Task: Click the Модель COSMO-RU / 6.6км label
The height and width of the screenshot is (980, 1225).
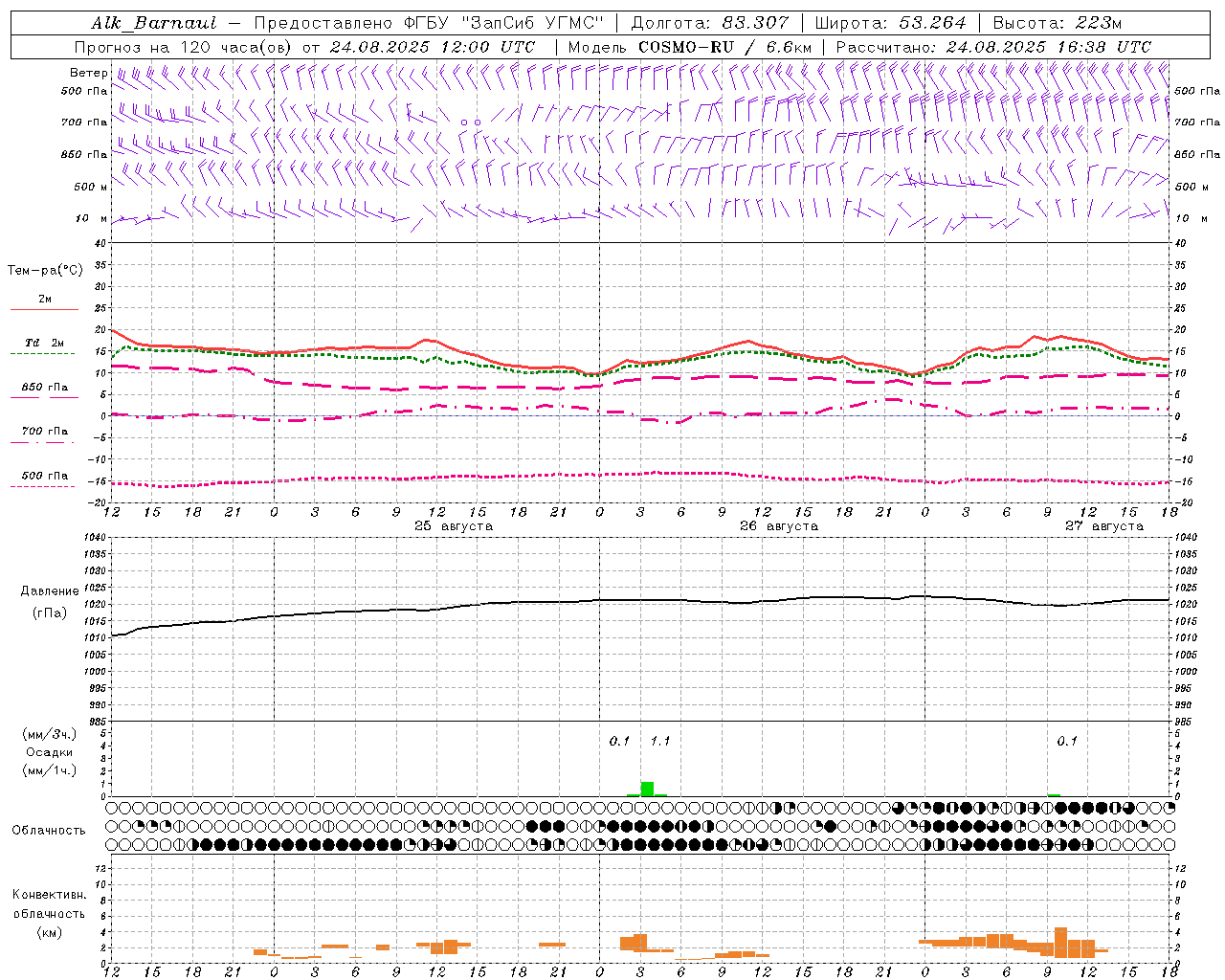Action: pyautogui.click(x=689, y=47)
